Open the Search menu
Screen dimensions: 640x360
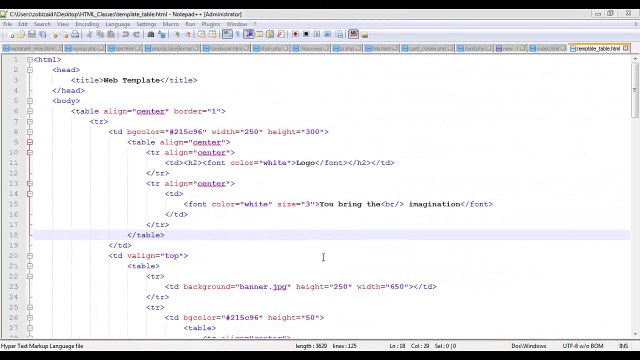[x=42, y=24]
